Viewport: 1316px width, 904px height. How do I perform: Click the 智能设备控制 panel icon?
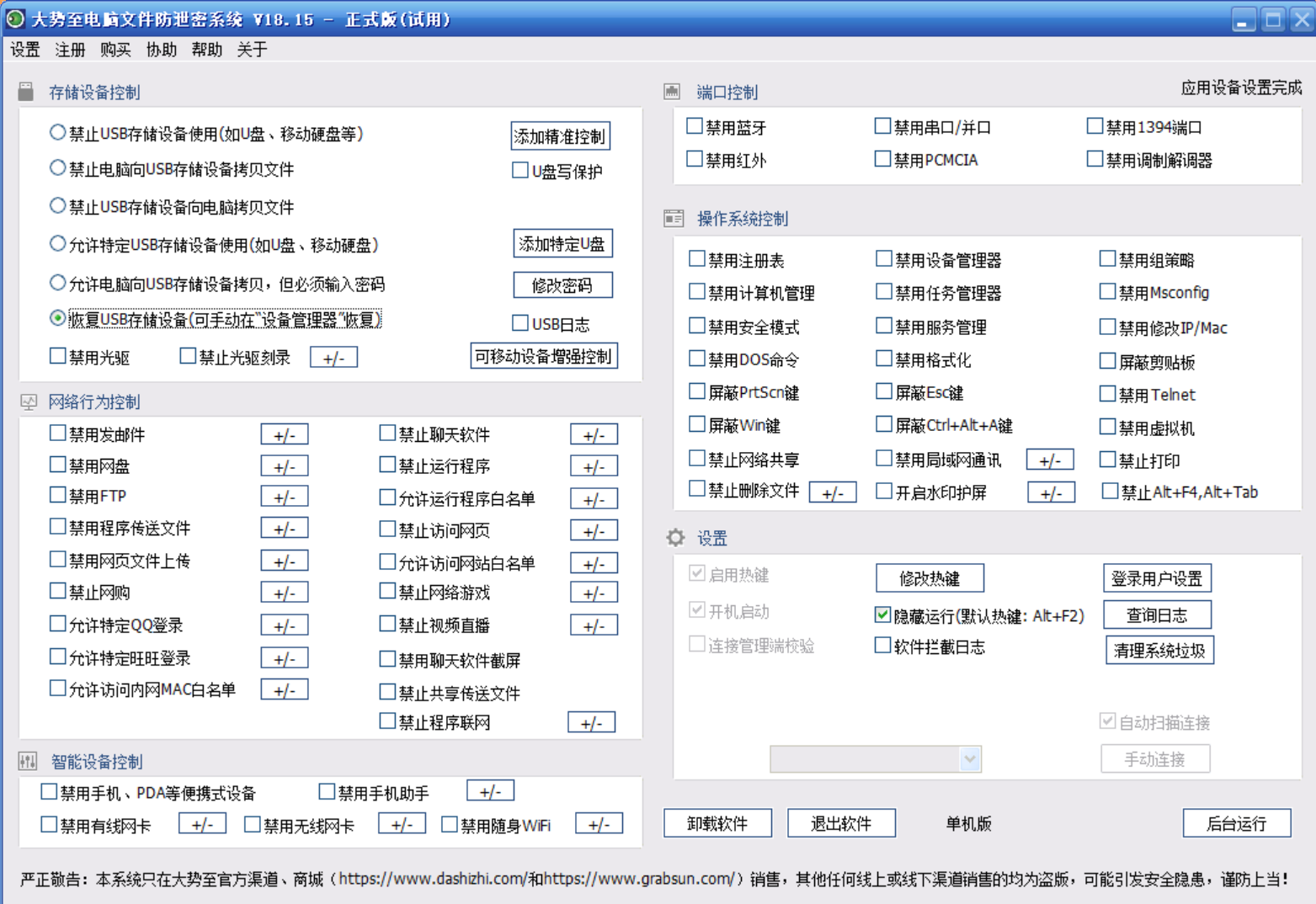coord(28,761)
